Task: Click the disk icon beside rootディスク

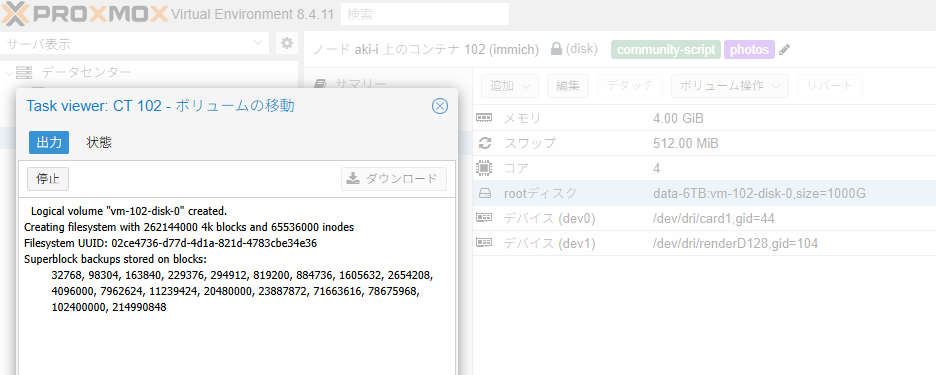Action: pyautogui.click(x=485, y=193)
